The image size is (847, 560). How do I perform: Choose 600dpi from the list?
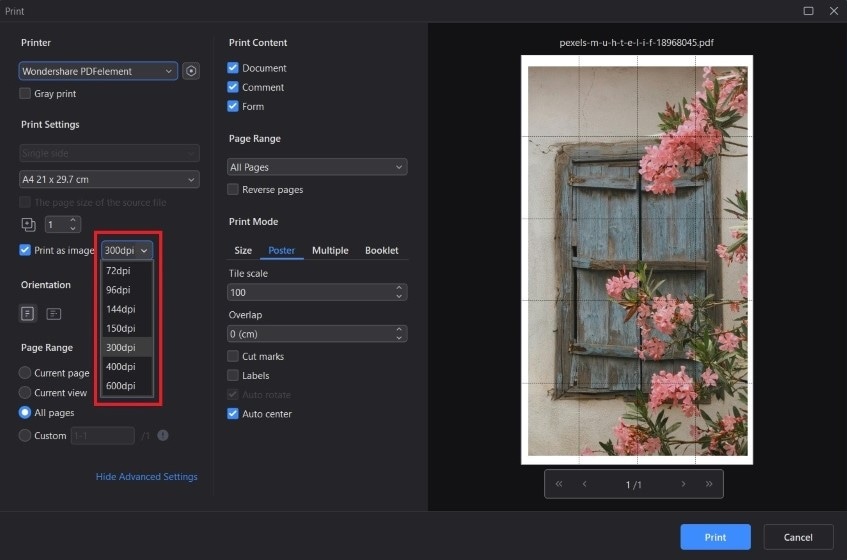(x=127, y=386)
